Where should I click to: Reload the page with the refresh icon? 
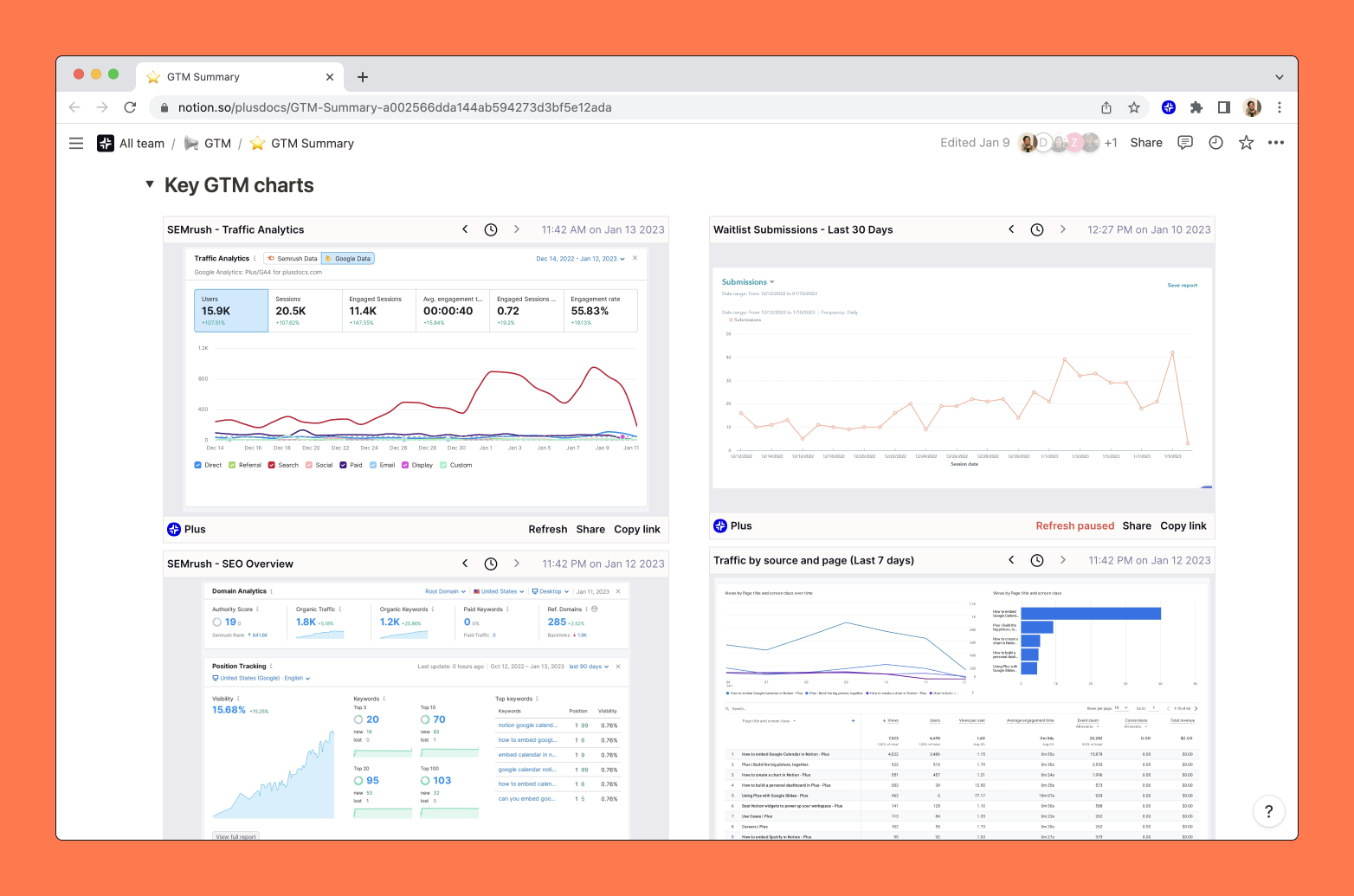click(x=130, y=107)
